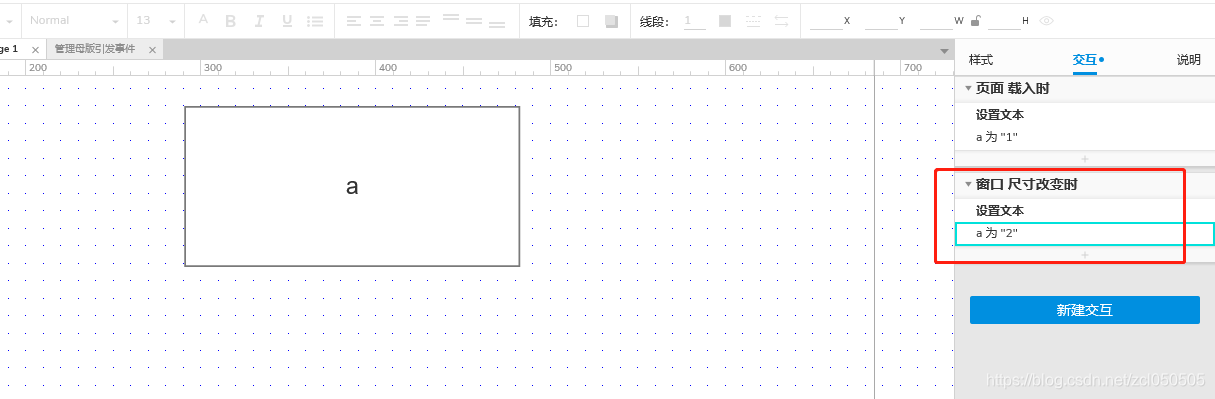The width and height of the screenshot is (1215, 399).
Task: Switch to the 管理母版引发事件 tab
Action: [96, 49]
